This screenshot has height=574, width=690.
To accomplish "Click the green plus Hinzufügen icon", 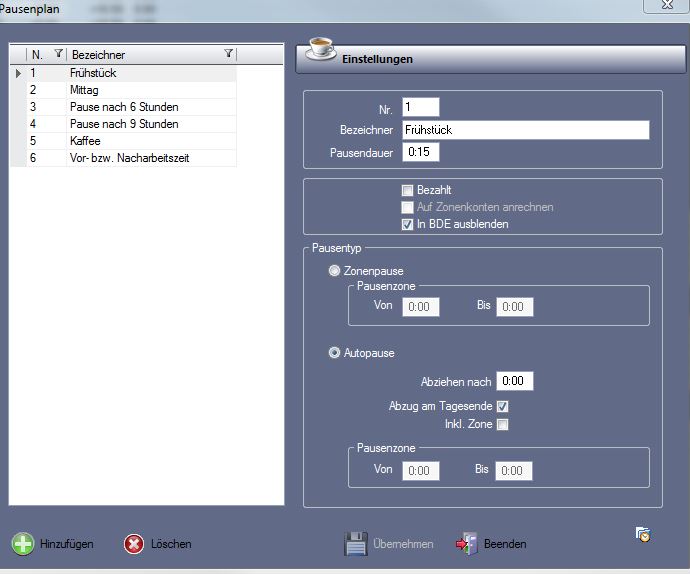I will tap(23, 543).
